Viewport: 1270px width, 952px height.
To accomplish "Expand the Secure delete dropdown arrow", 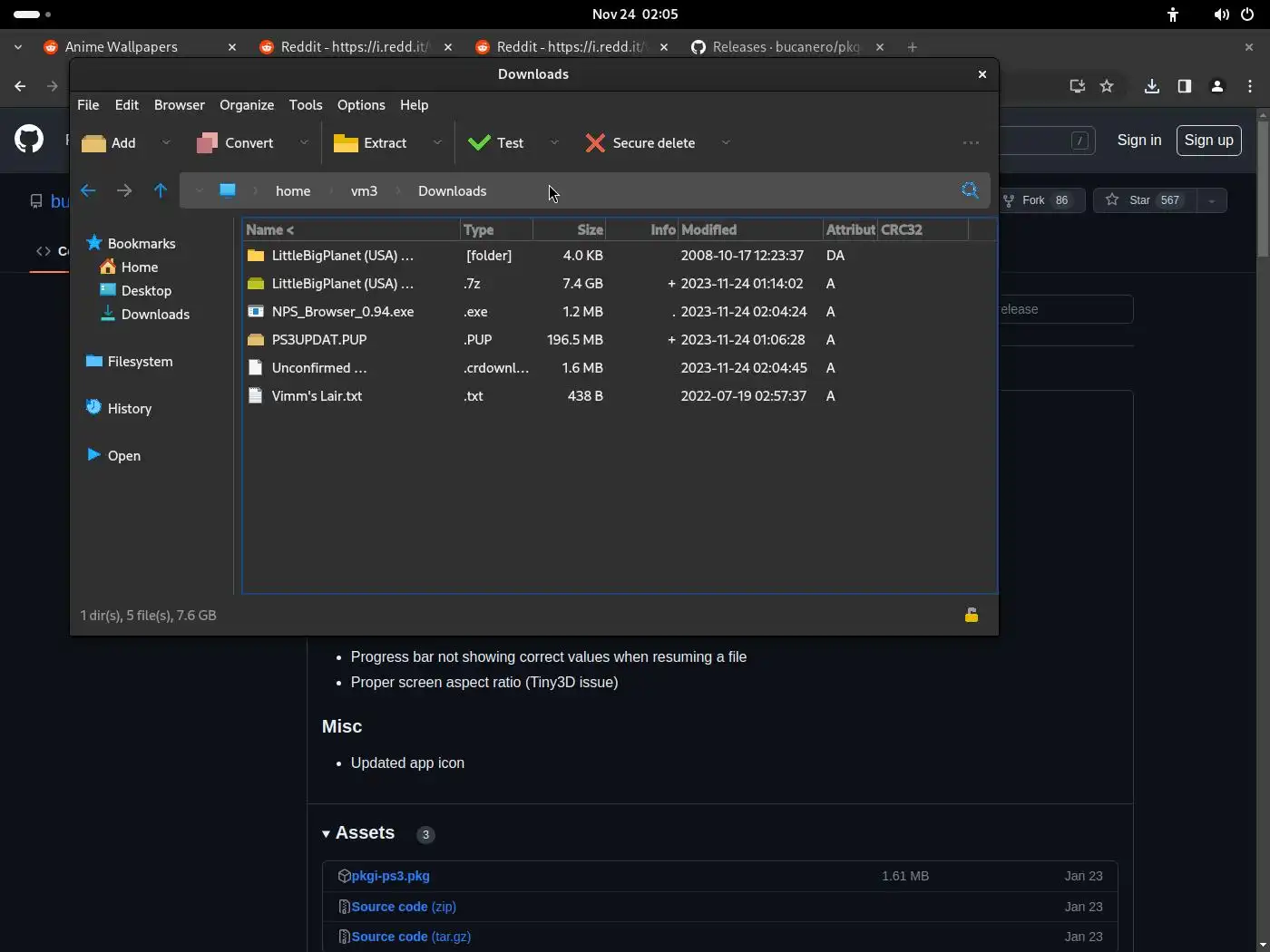I will 726,142.
